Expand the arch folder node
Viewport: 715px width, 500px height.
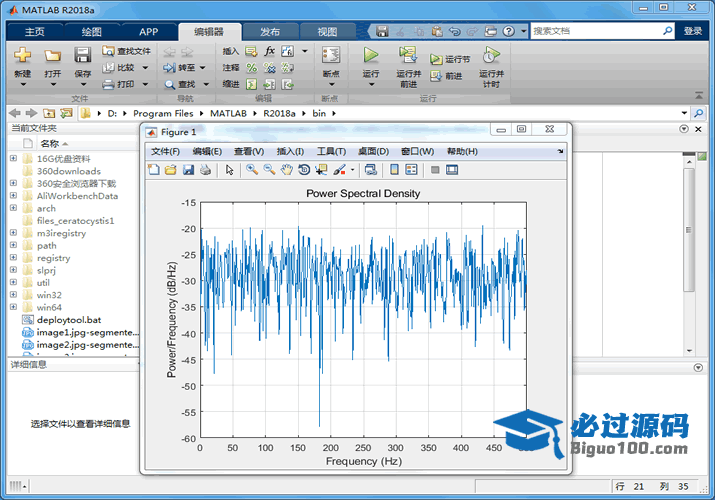coord(13,208)
